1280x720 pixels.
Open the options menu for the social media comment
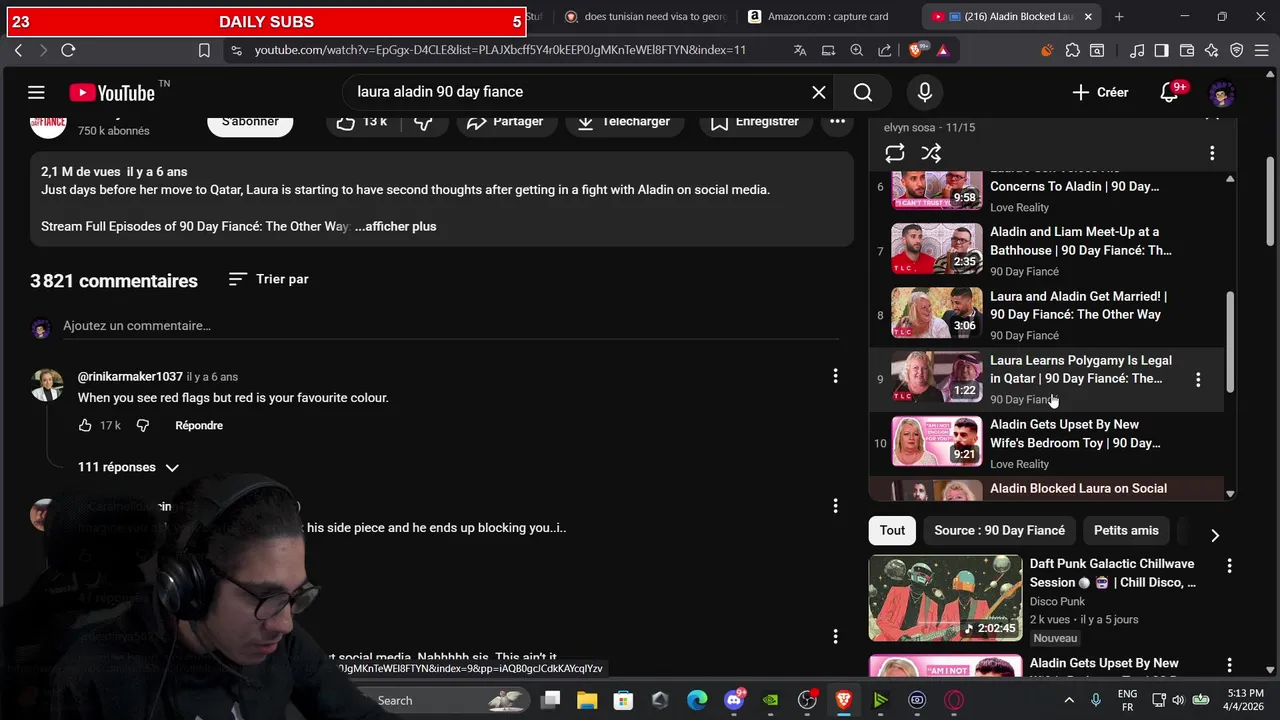pos(835,636)
